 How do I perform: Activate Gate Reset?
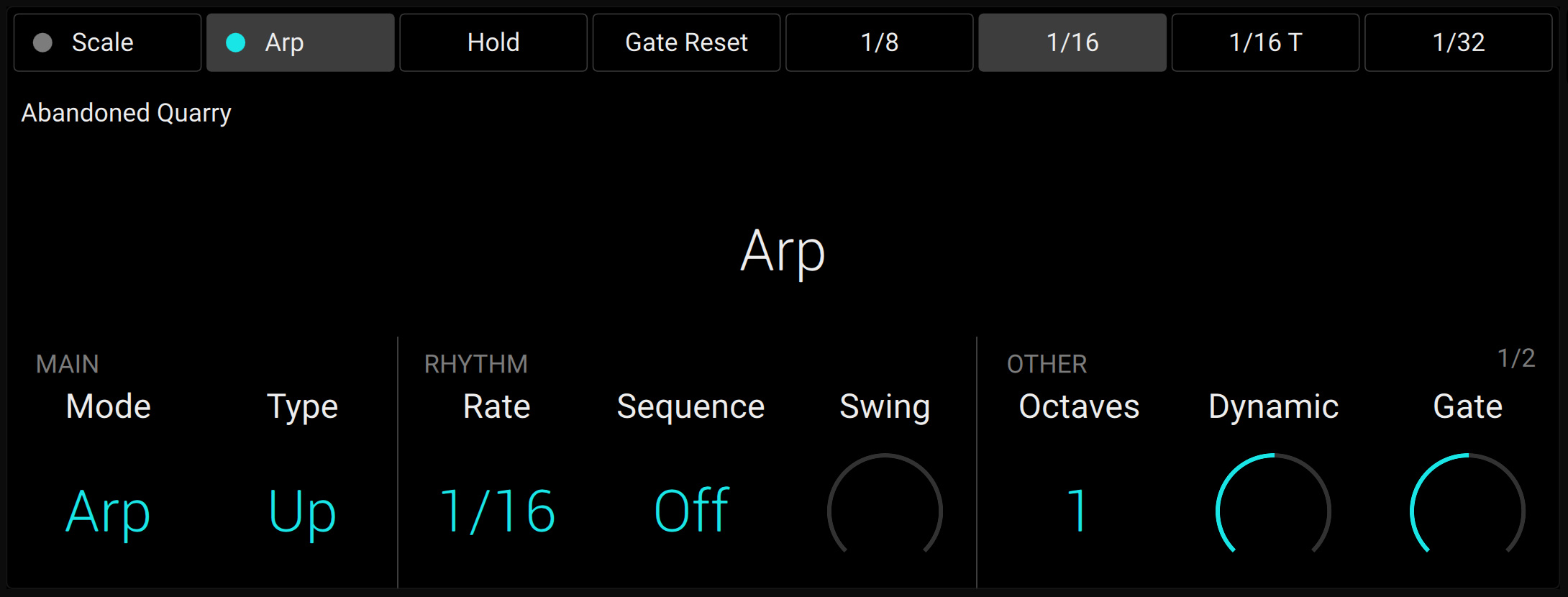click(x=686, y=42)
